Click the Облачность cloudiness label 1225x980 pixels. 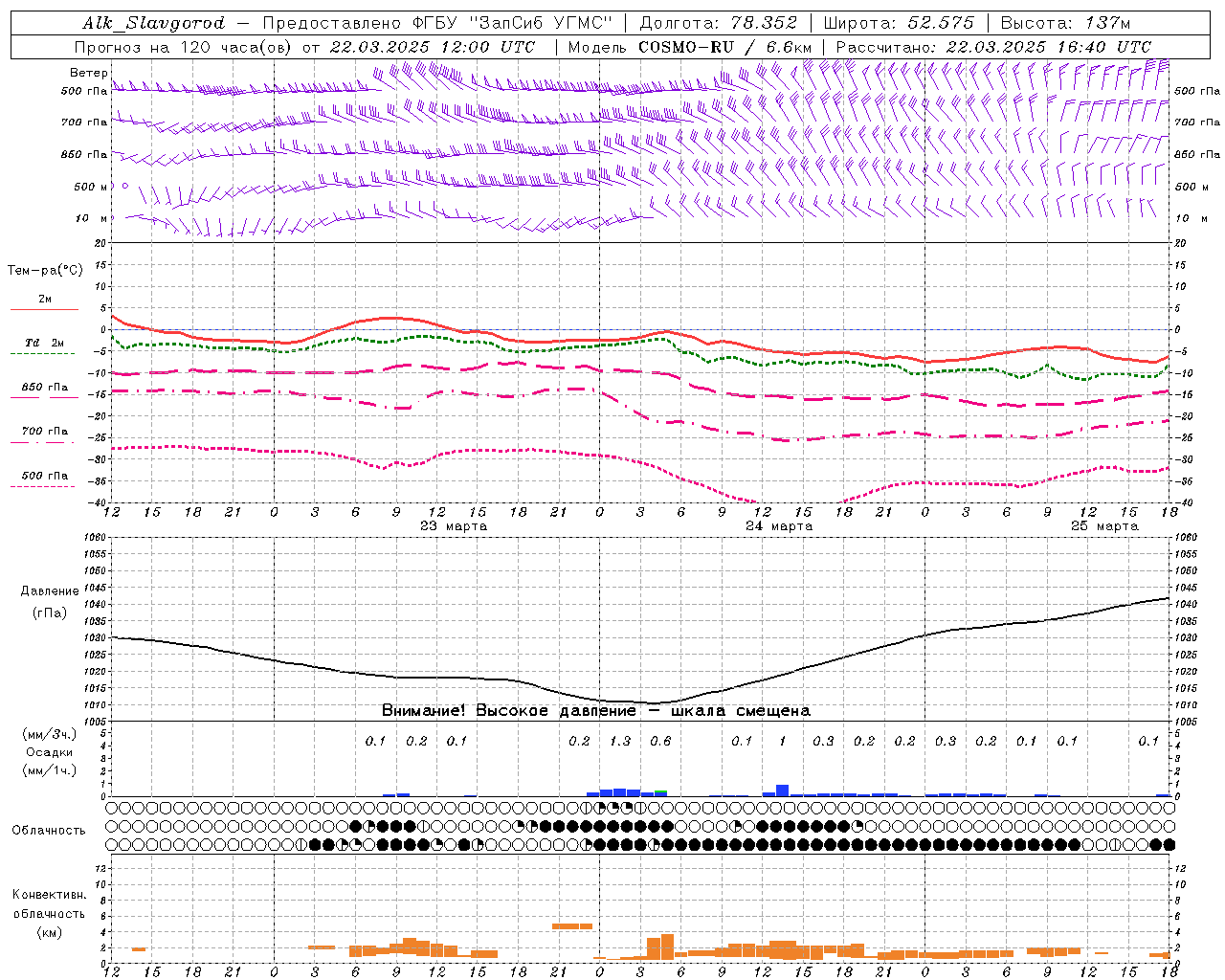49,831
